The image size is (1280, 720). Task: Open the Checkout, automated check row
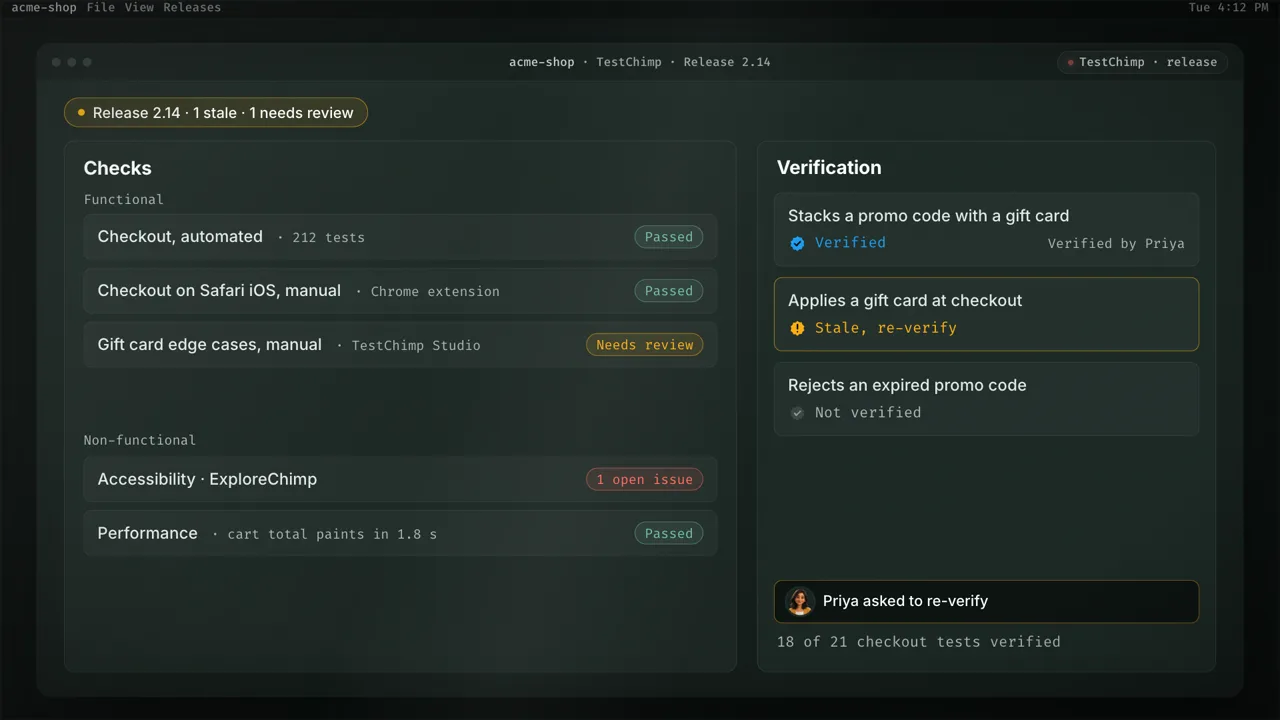pos(400,237)
